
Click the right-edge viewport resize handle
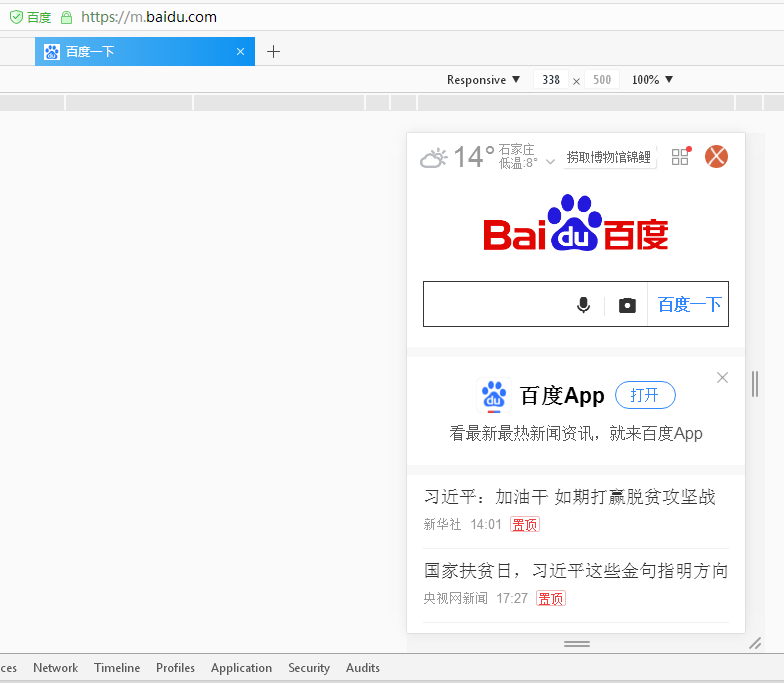pos(755,384)
